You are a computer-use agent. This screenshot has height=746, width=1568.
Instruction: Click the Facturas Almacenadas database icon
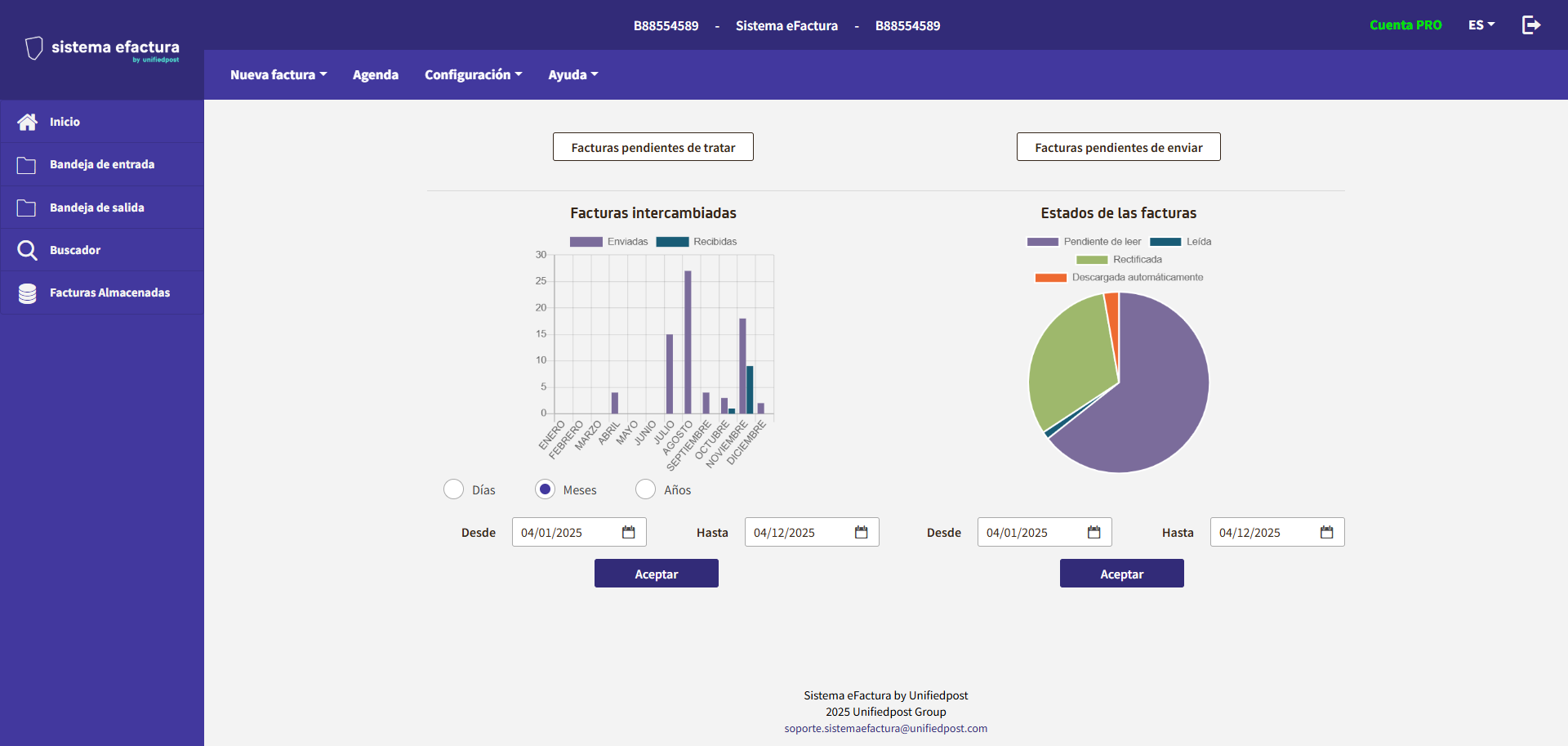click(27, 293)
